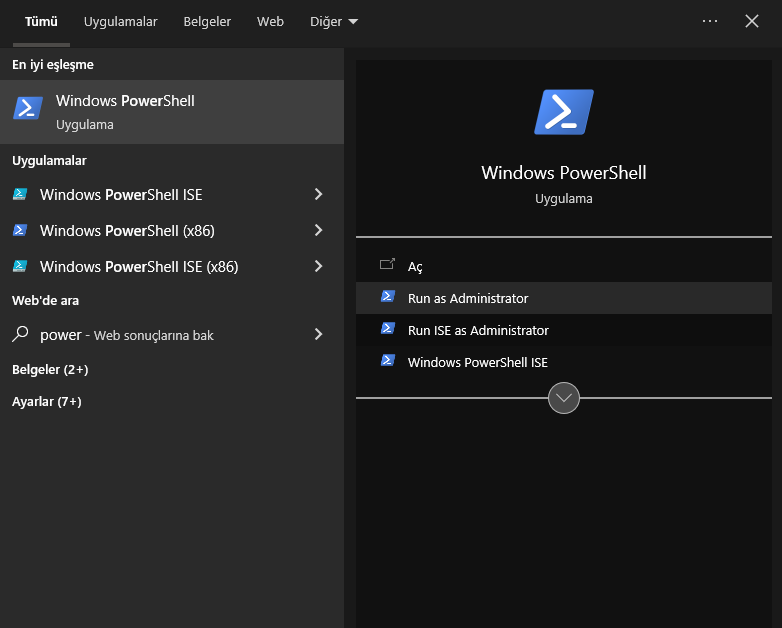Click the Web'de ara section heading

point(45,300)
